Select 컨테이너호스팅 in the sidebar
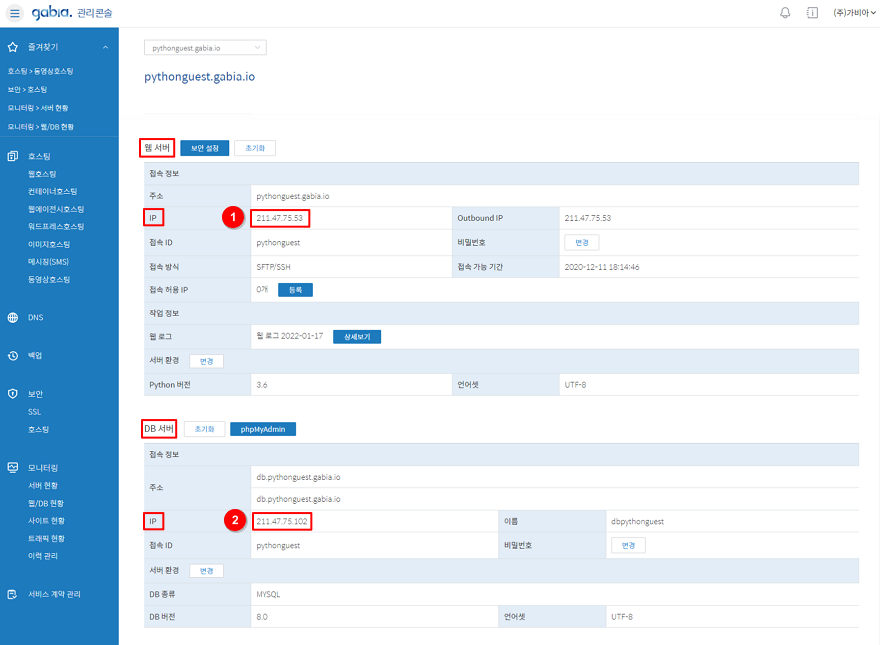This screenshot has width=880, height=645. (x=53, y=191)
